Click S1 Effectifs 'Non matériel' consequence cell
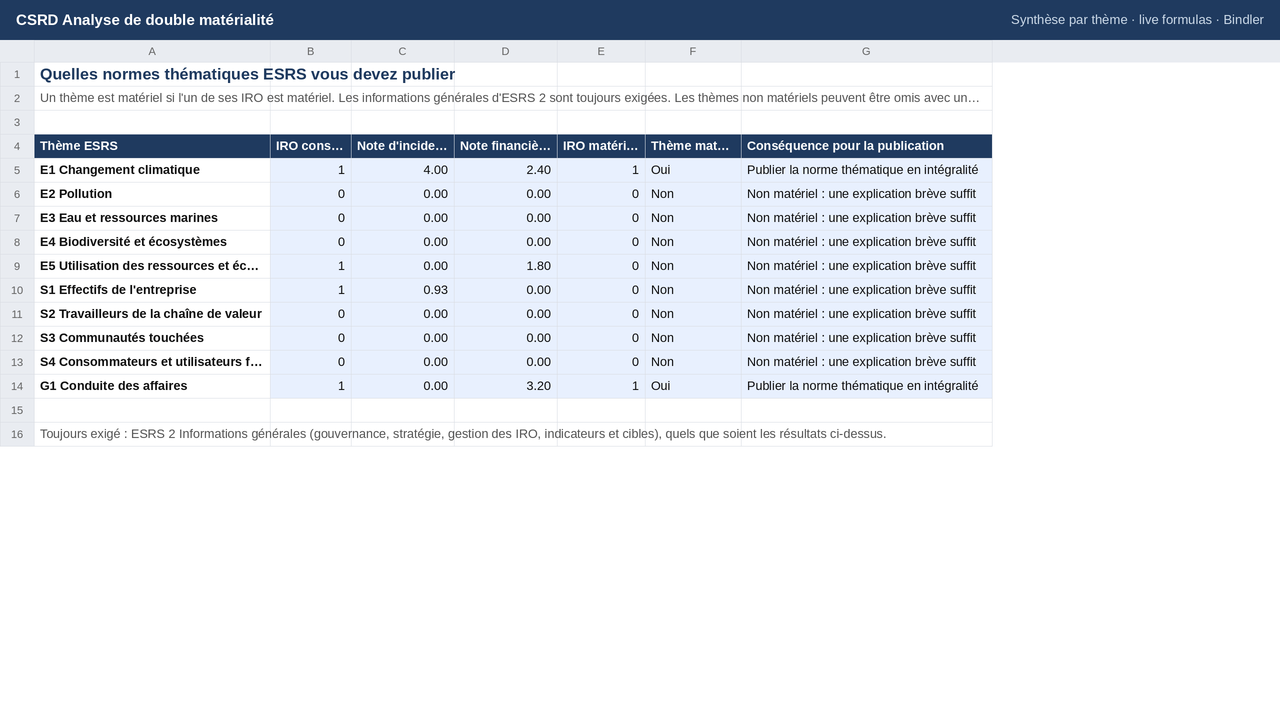Screen dimensions: 1280x720 (866, 290)
